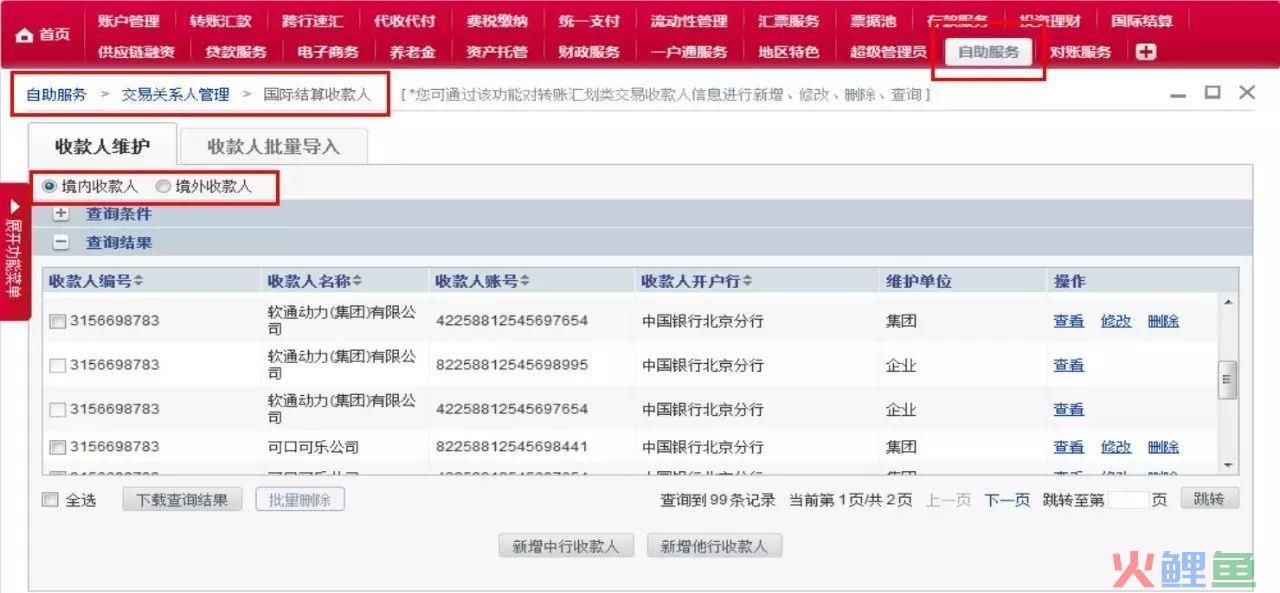Image resolution: width=1280 pixels, height=593 pixels.
Task: Open the 账户管理 menu
Action: tap(129, 21)
